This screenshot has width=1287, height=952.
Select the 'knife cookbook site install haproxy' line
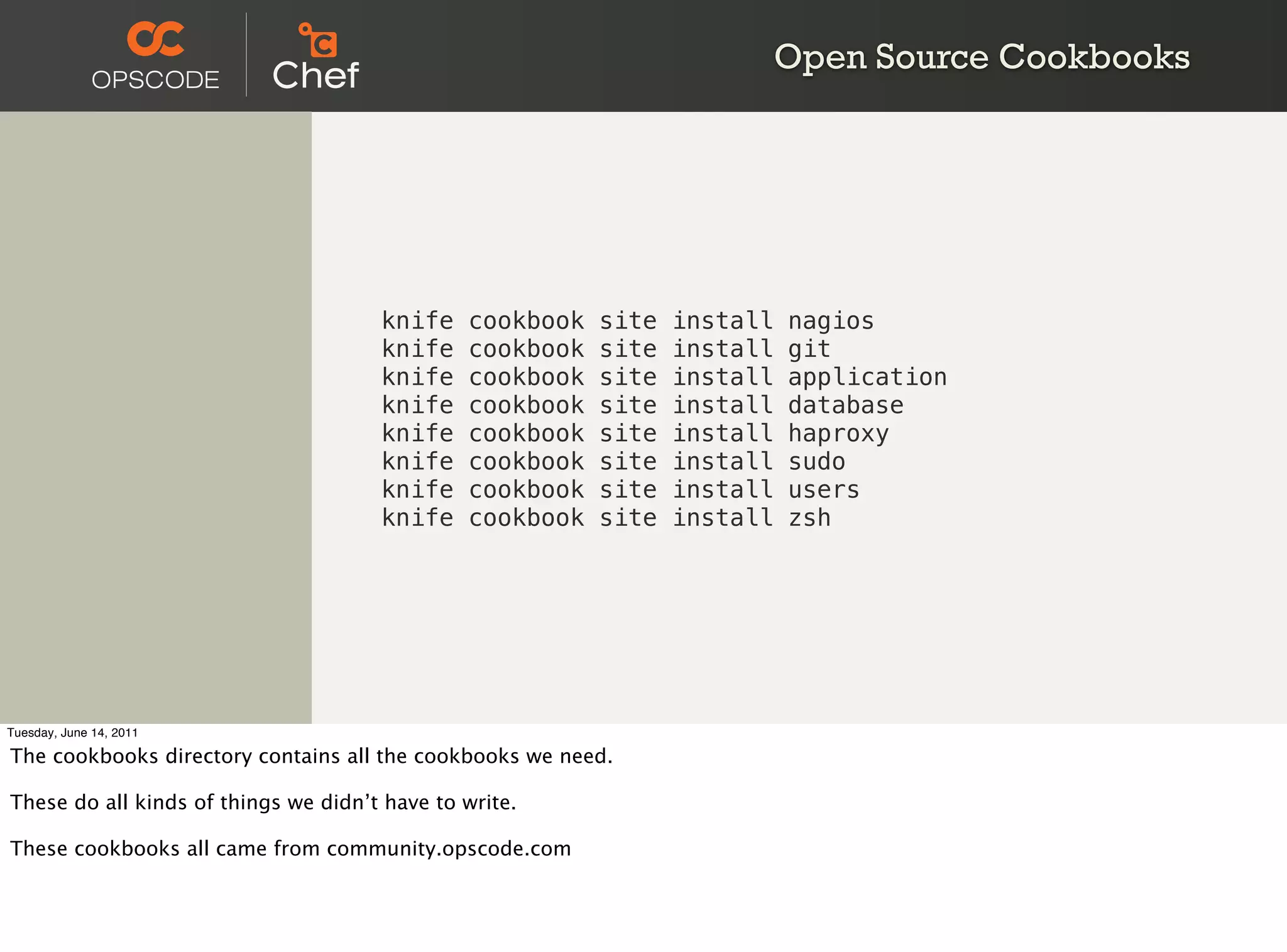pos(635,434)
